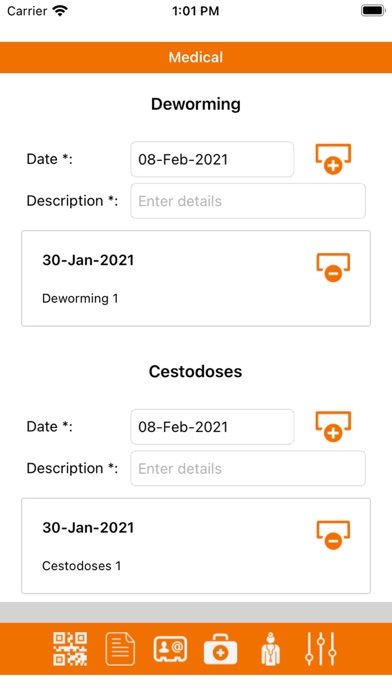Screen dimensions: 392x696
Task: Open the Cestodoses date picker field
Action: coord(212,427)
